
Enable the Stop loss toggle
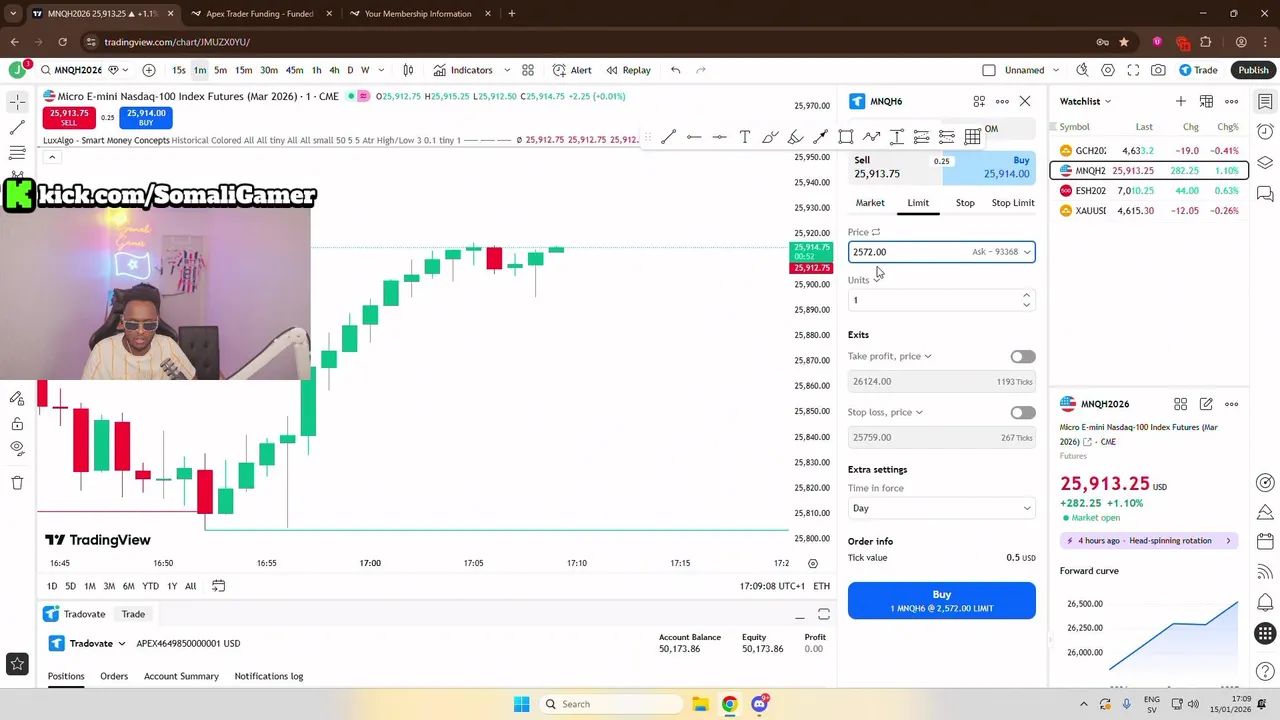pyautogui.click(x=1022, y=413)
